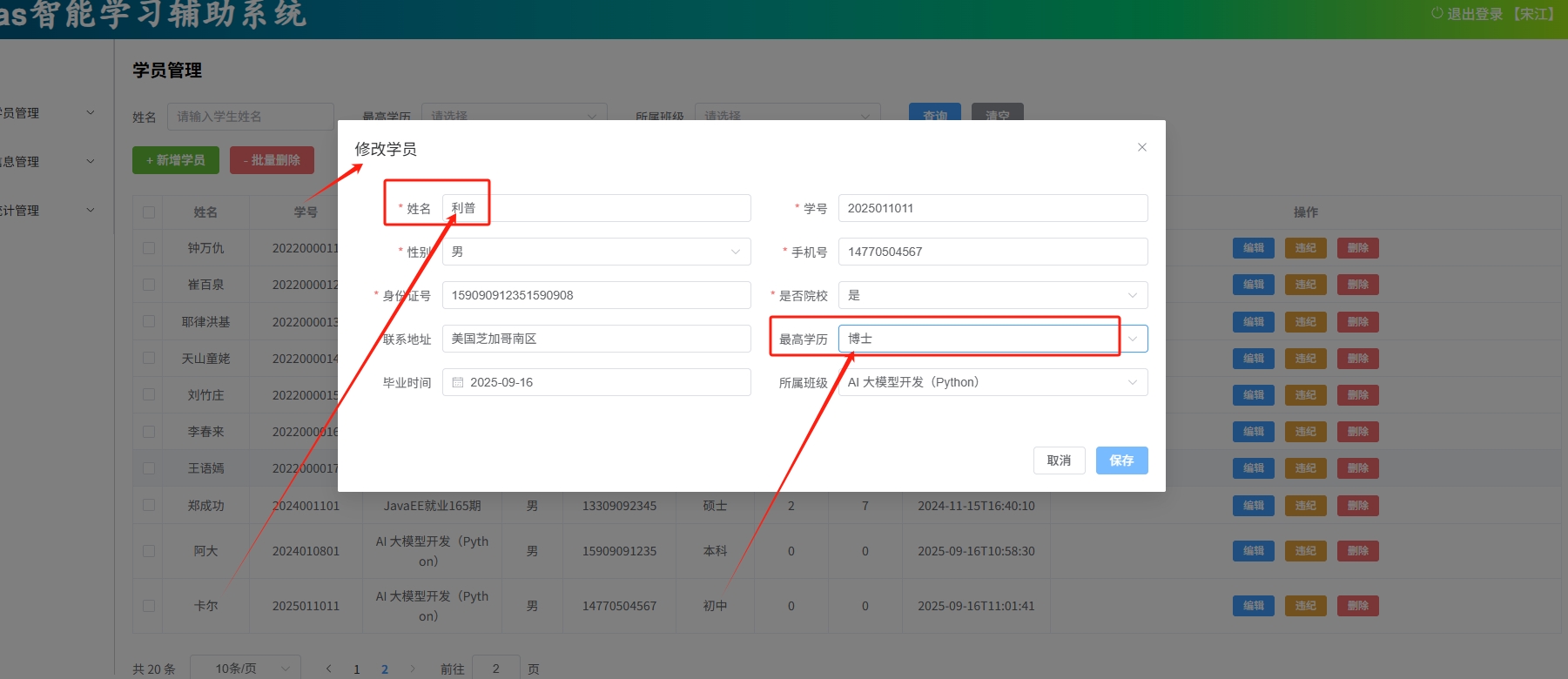
Task: Click 违纪 button for 郑成功 row
Action: [x=1305, y=506]
